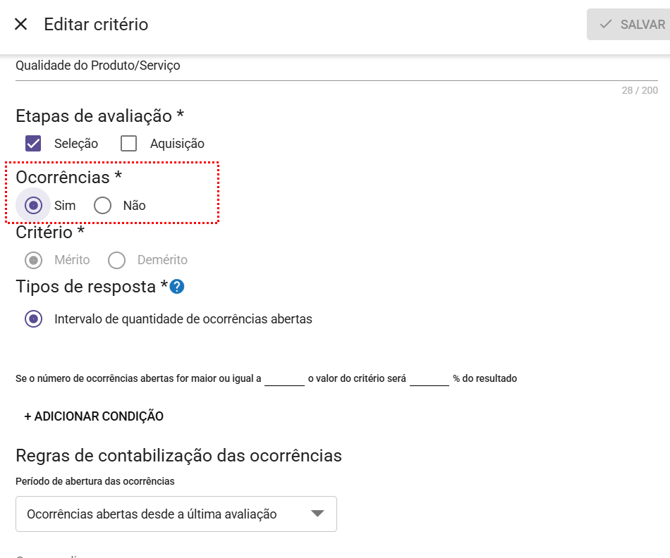
Task: Focus the criterion name field Qualidade do Produto/Serviço
Action: click(300, 66)
